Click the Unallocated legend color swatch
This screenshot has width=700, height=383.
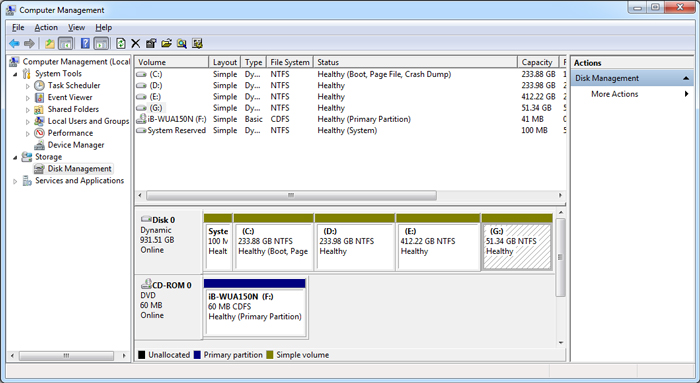[x=142, y=355]
